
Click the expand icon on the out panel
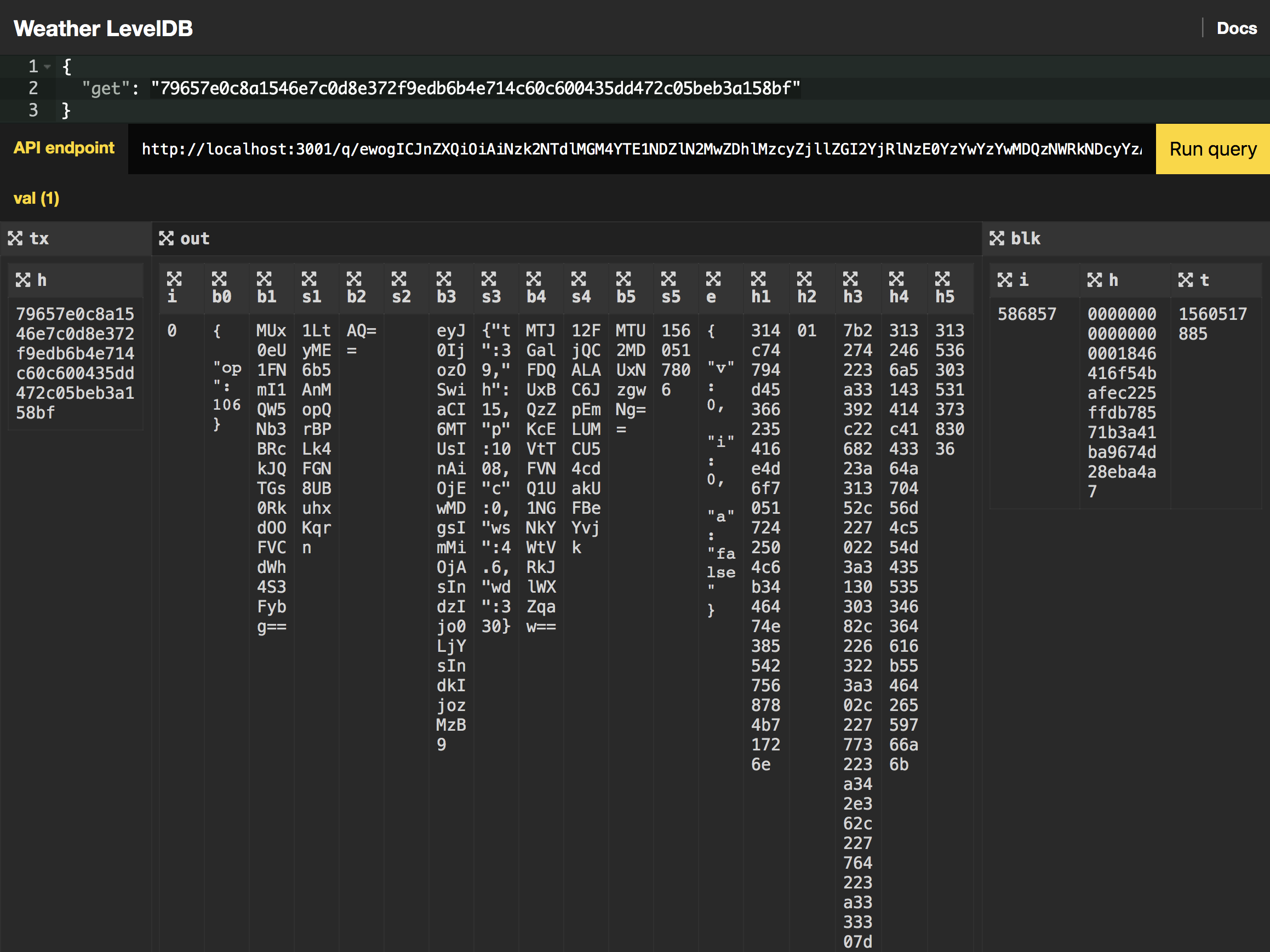click(167, 239)
